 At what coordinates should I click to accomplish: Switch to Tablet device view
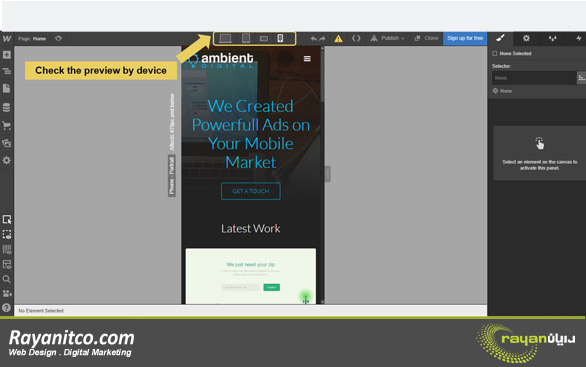click(x=246, y=38)
